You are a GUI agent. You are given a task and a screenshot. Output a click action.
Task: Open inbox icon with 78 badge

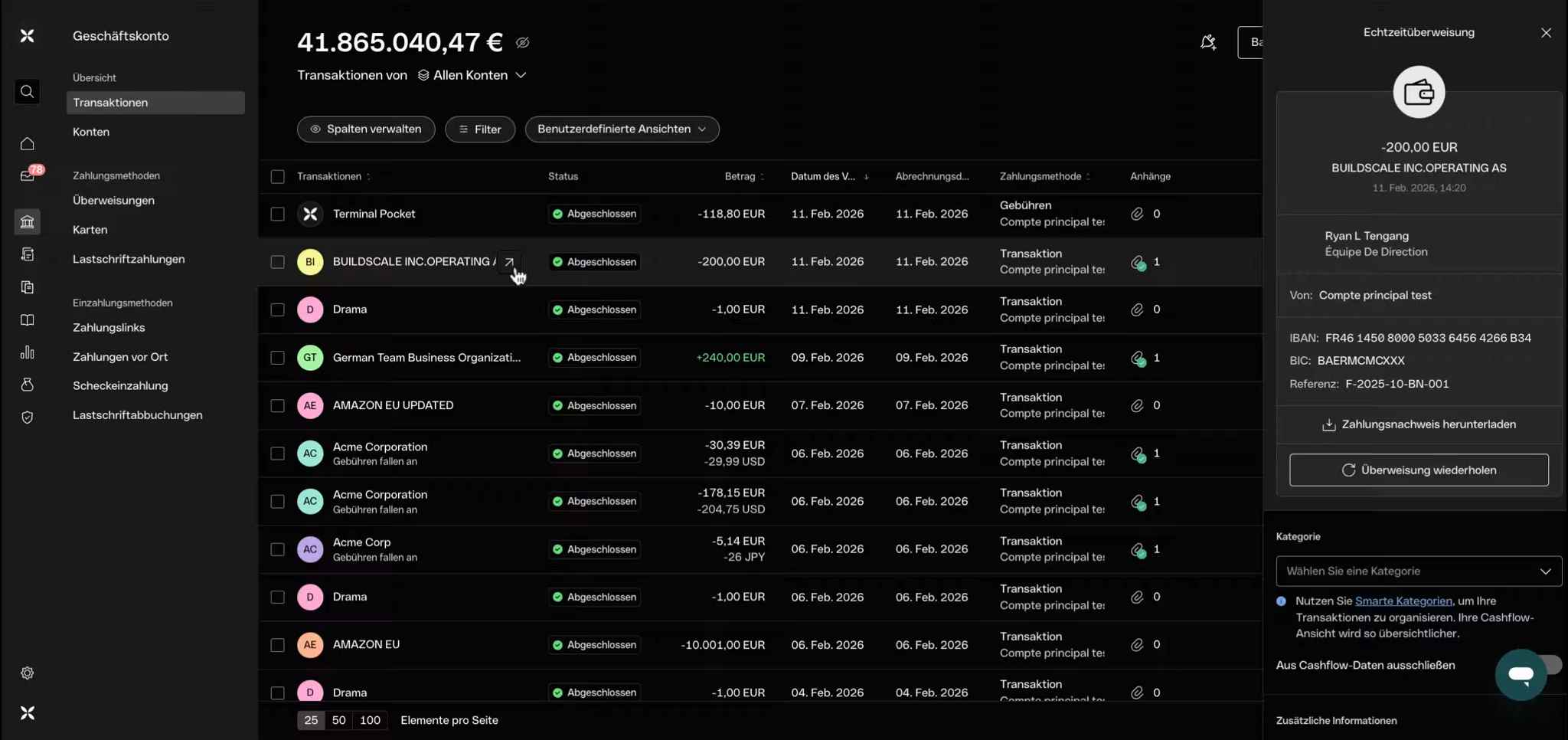tap(28, 176)
